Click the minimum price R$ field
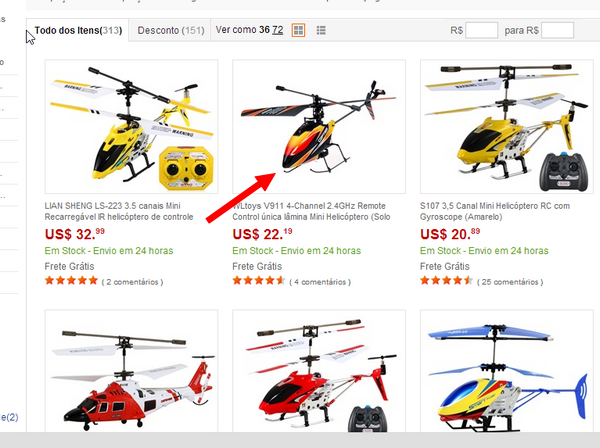Screen dimensions: 600x448 [481, 30]
